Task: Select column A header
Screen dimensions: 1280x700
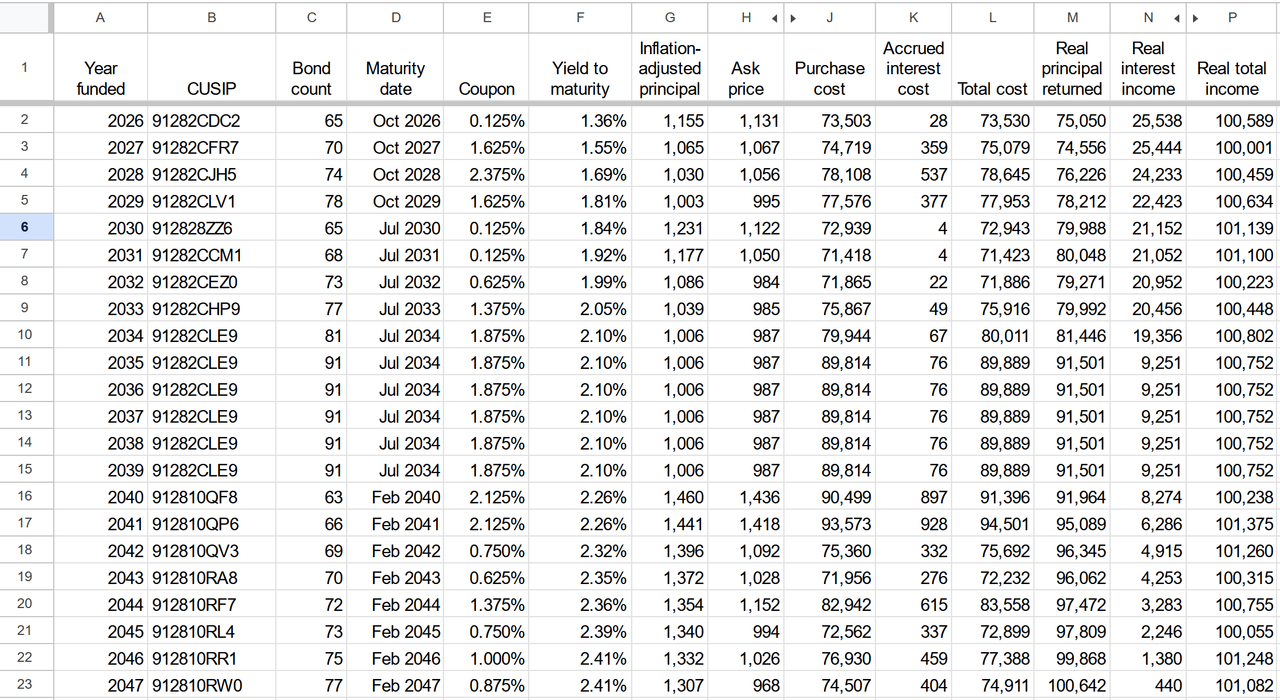Action: coord(100,17)
